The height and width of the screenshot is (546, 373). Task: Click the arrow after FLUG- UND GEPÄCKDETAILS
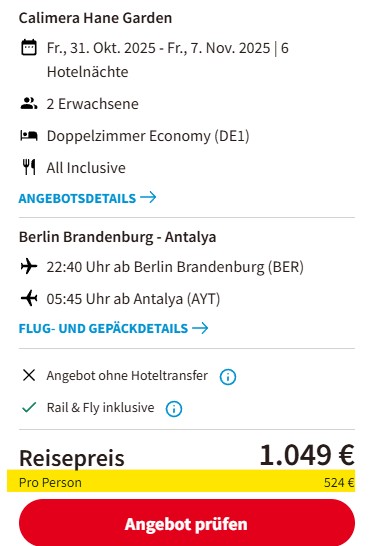point(200,328)
